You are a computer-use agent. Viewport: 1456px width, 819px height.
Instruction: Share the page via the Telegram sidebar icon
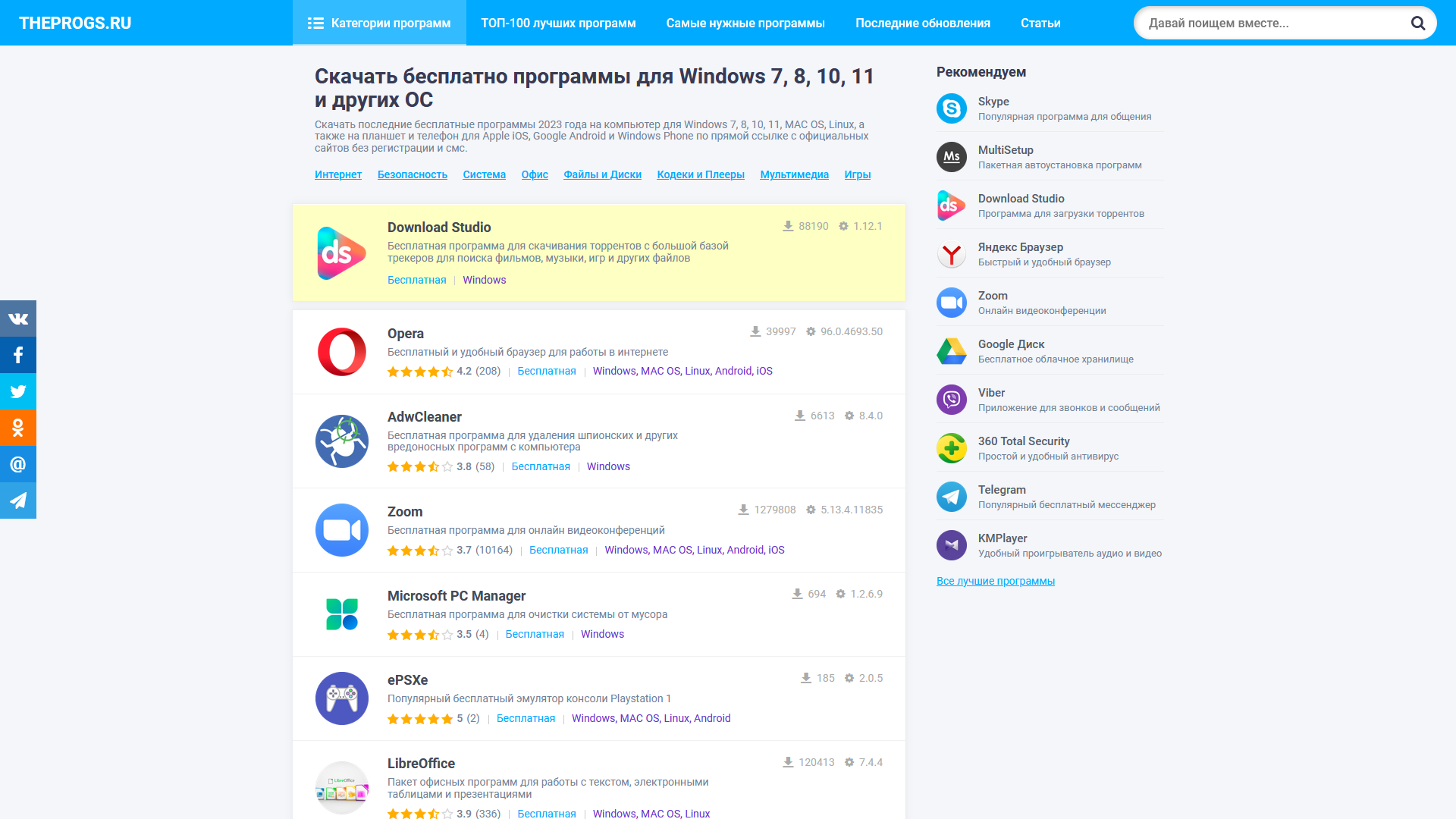(x=18, y=500)
